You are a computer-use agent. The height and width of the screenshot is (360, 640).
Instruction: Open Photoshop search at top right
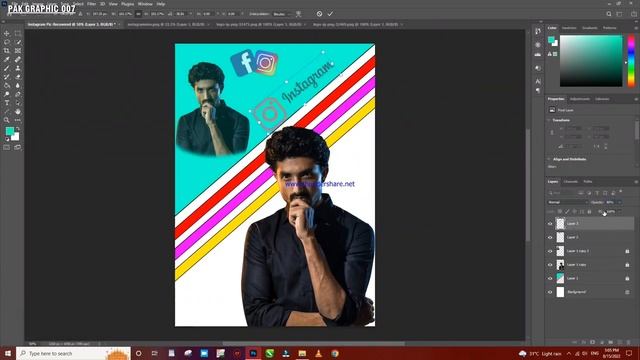click(609, 14)
